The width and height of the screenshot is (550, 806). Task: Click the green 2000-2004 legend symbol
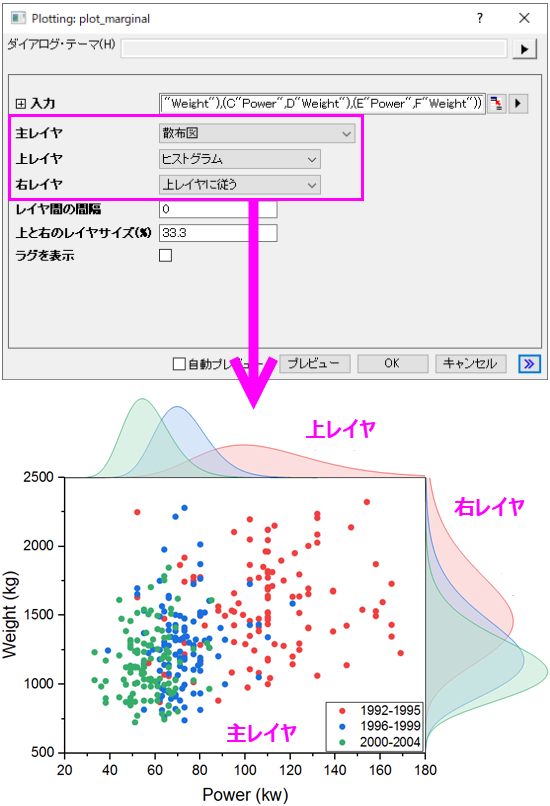pos(342,742)
